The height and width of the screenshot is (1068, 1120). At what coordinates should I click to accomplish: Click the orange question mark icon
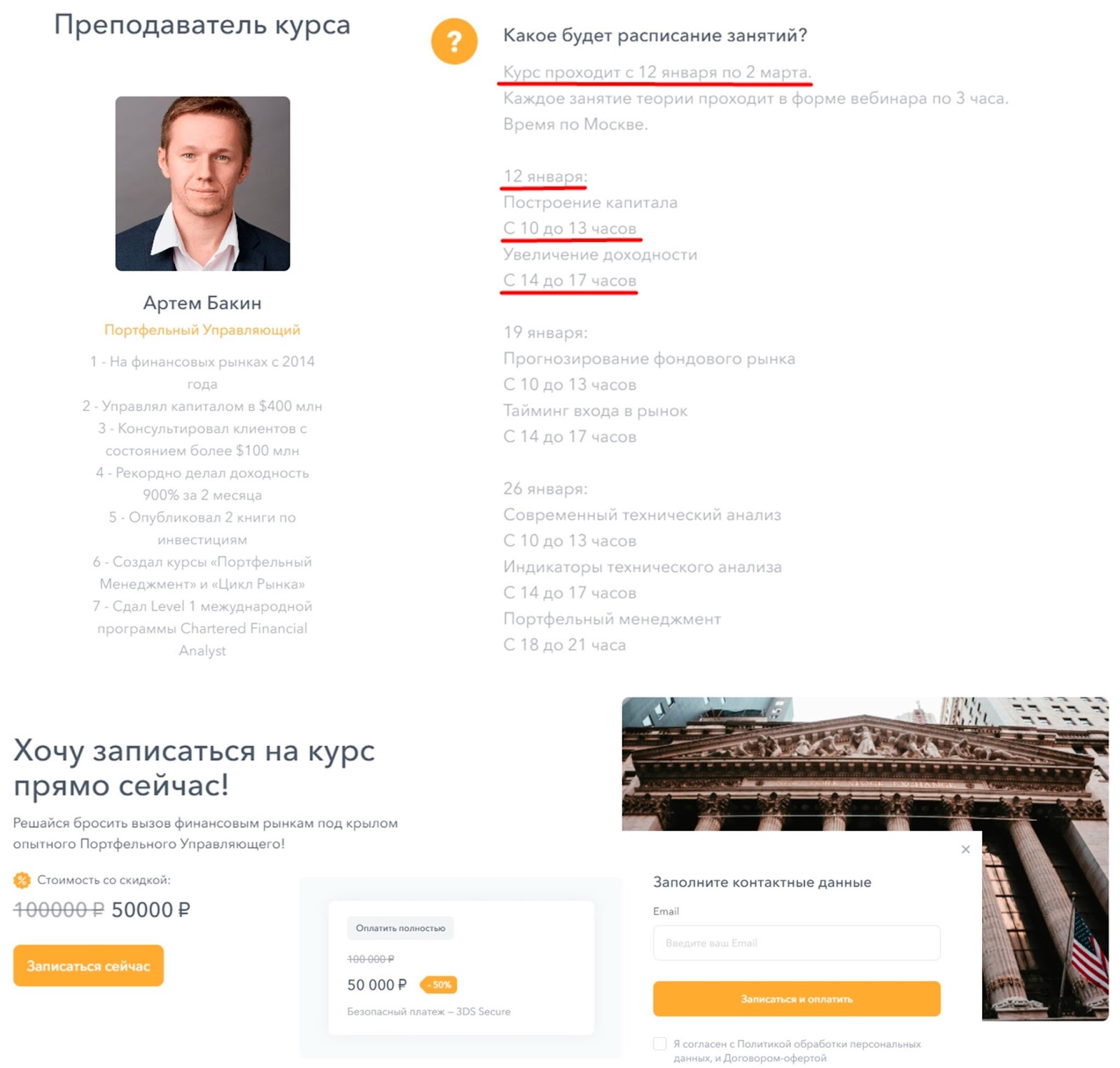coord(454,42)
